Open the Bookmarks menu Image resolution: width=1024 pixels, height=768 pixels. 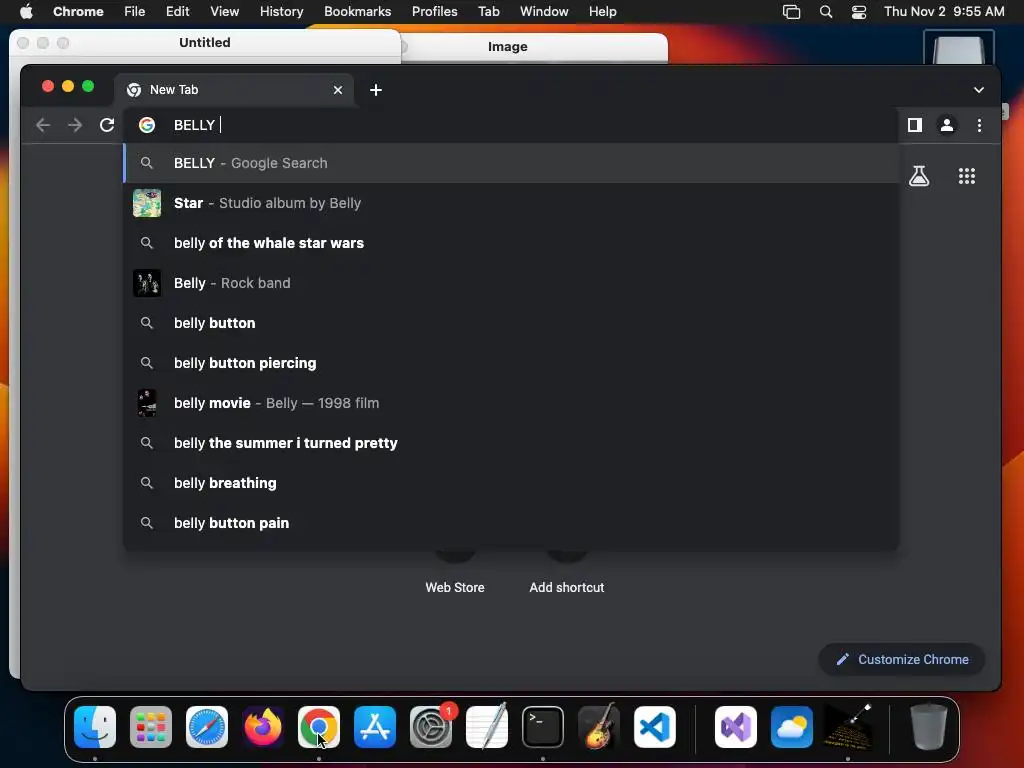coord(357,11)
